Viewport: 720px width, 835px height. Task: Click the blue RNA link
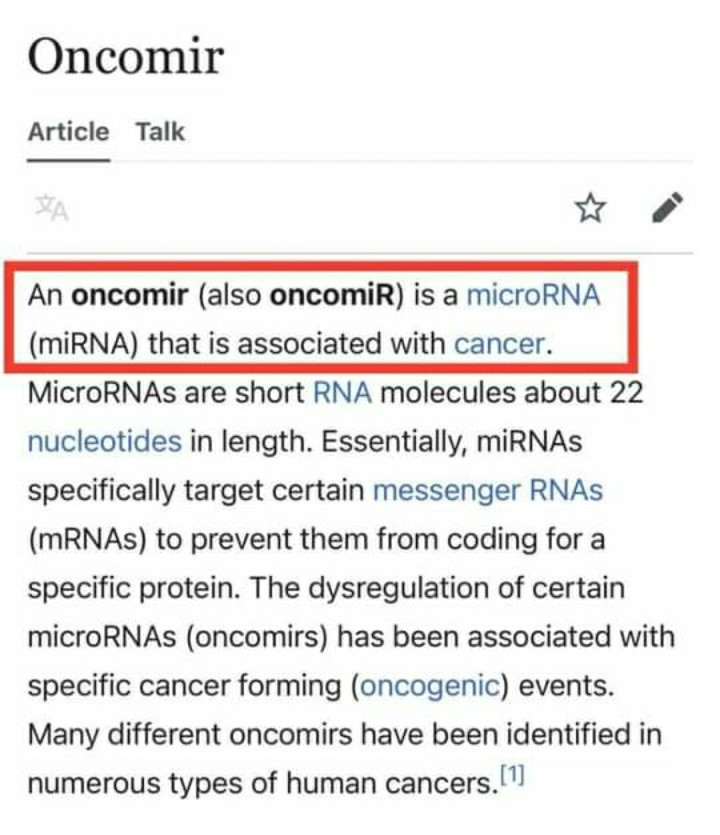pyautogui.click(x=342, y=392)
